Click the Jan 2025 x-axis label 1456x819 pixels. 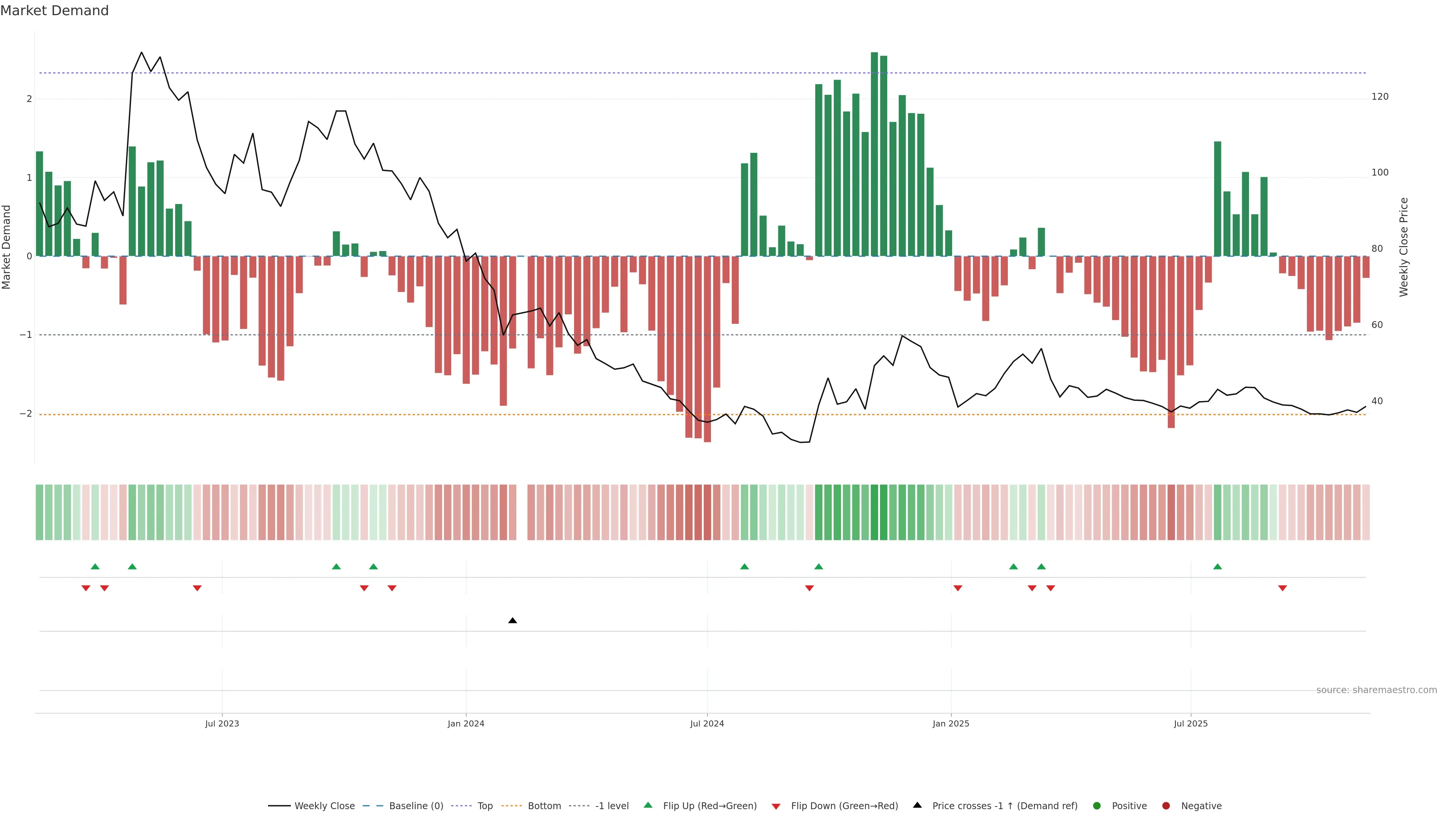951,723
